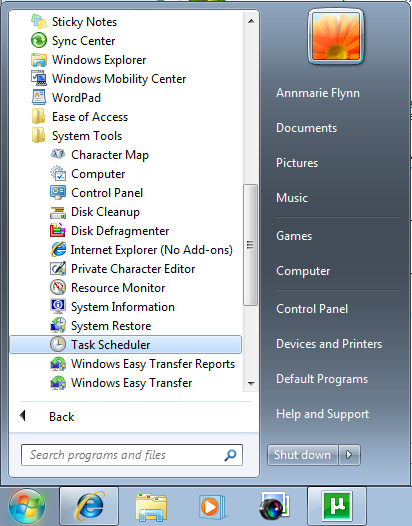Open Default Programs
Viewport: 412px width, 526px height.
pos(322,379)
